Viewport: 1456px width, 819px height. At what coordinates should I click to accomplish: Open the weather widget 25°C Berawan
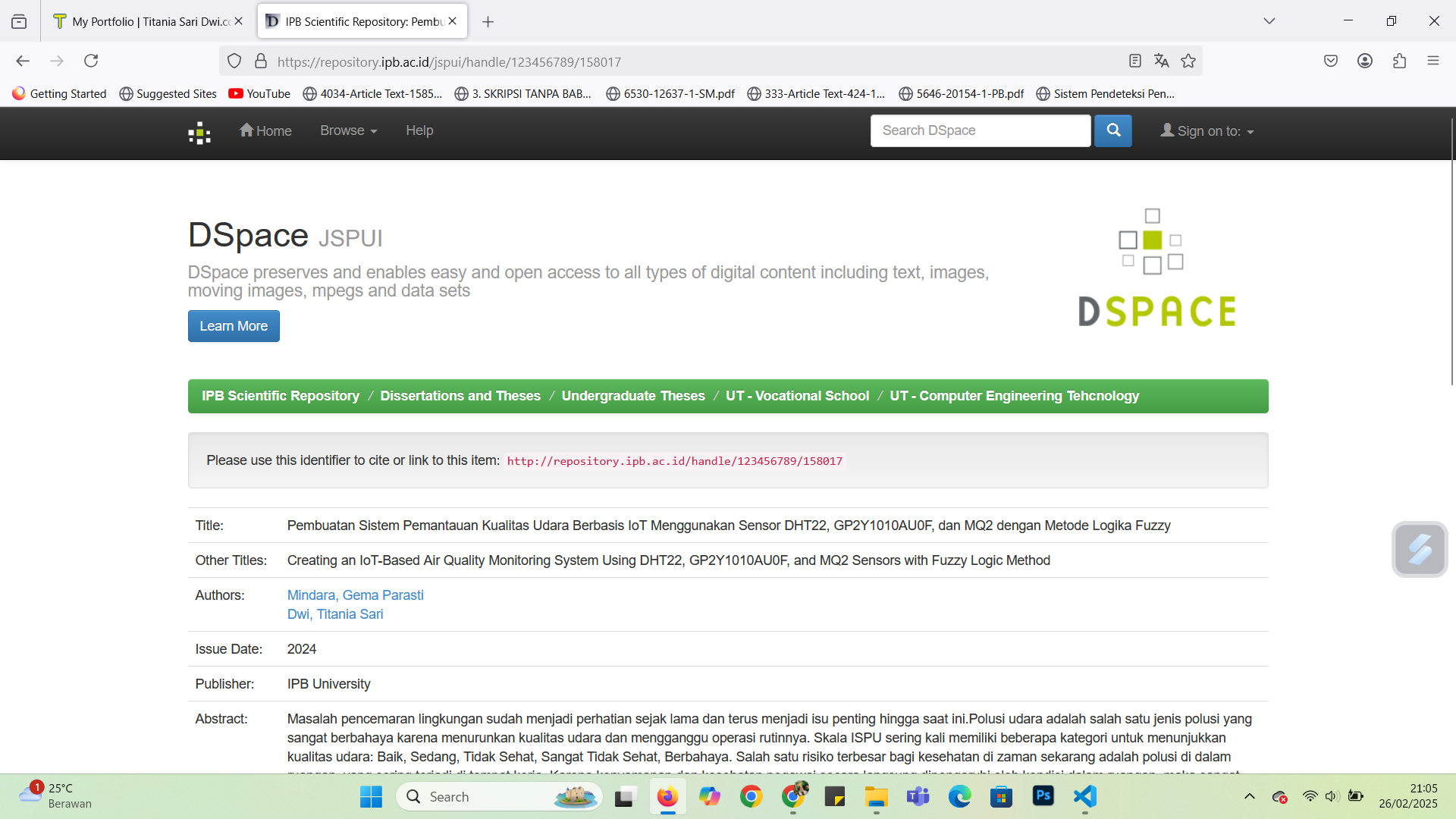coord(55,795)
